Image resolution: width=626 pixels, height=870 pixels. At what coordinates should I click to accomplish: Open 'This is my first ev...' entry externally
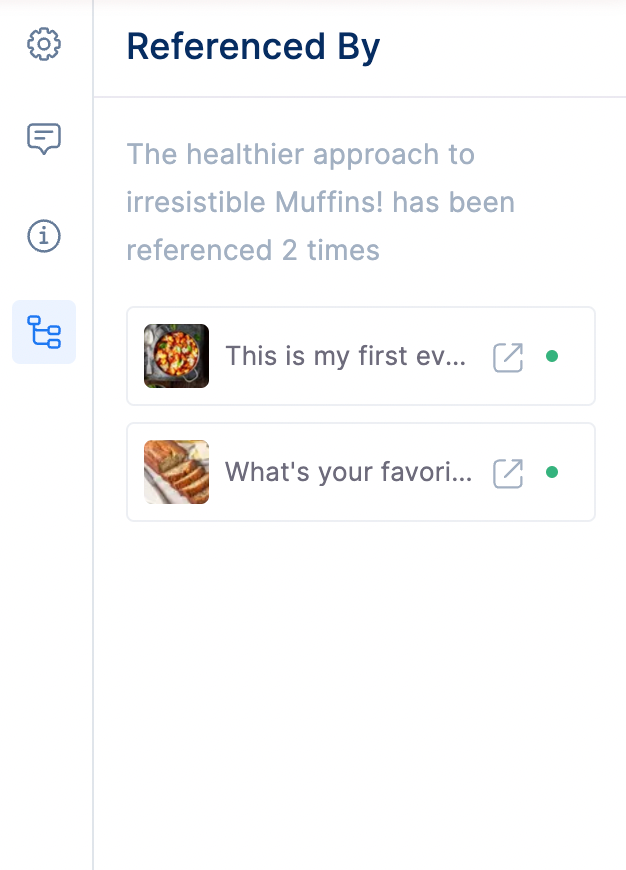[x=508, y=357]
